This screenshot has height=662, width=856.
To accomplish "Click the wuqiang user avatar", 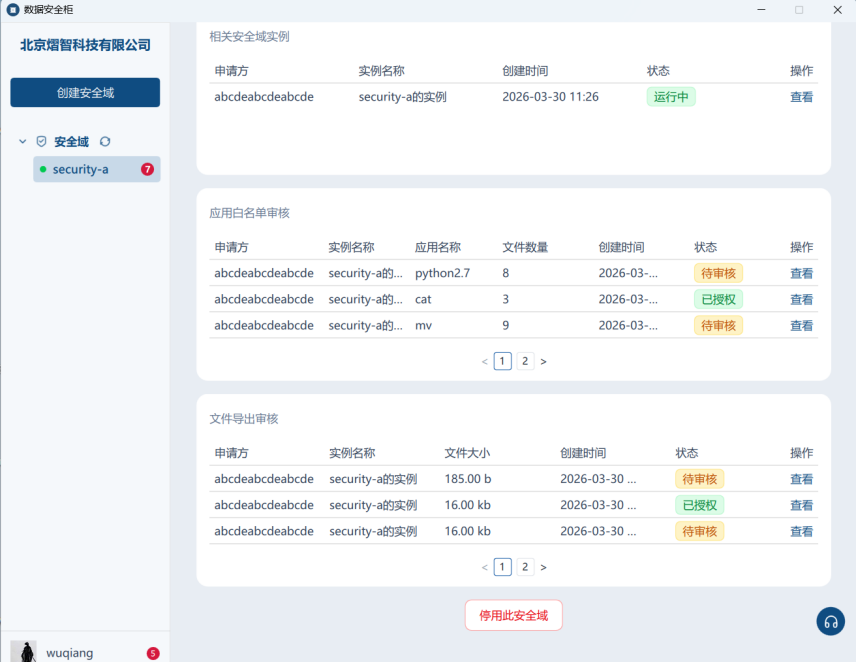I will (x=23, y=652).
